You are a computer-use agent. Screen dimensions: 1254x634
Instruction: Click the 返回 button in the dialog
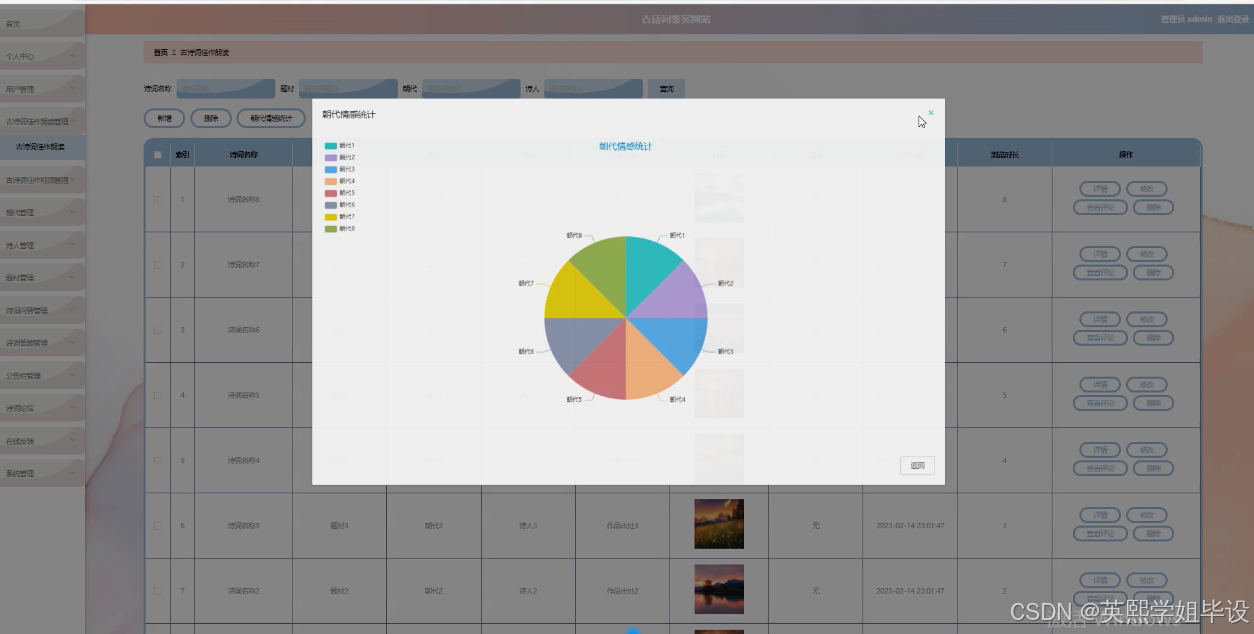(917, 465)
